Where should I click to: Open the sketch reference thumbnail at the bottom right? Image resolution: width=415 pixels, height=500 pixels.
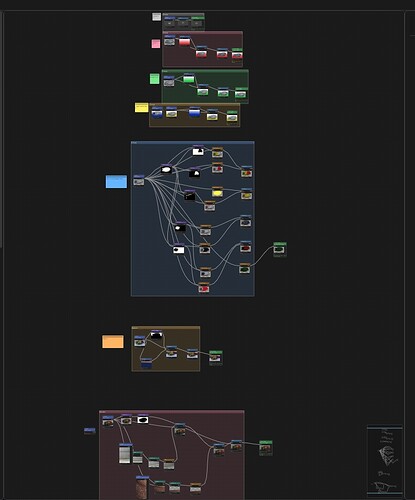[385, 460]
